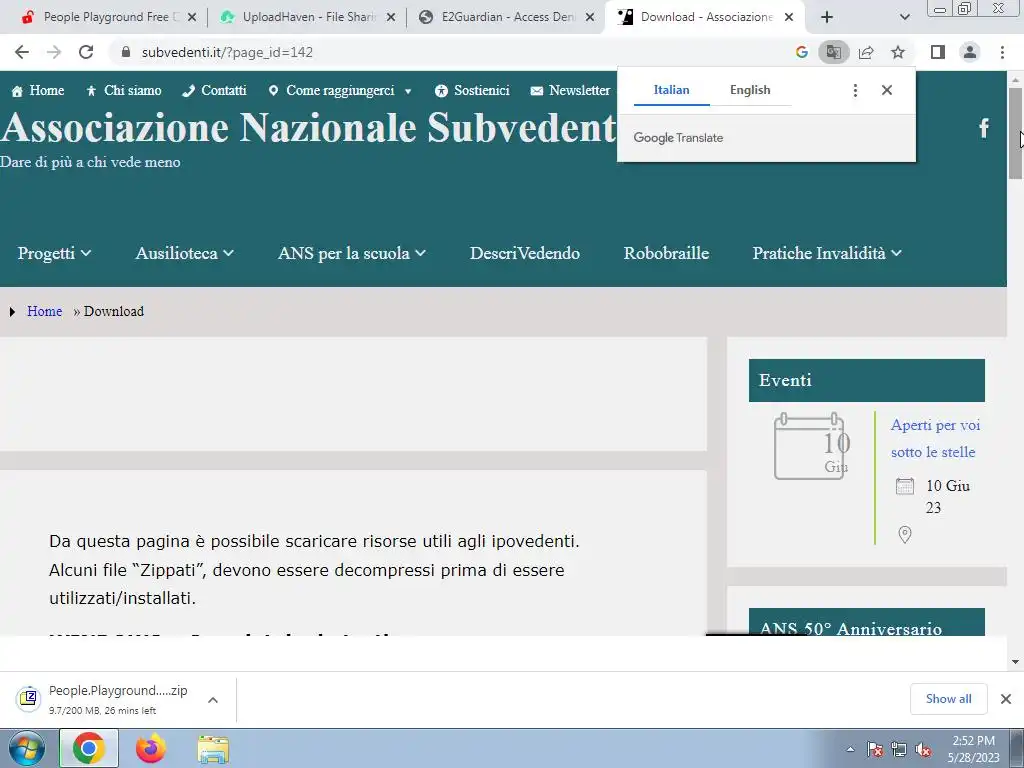
Task: Share this page icon
Action: [x=866, y=52]
